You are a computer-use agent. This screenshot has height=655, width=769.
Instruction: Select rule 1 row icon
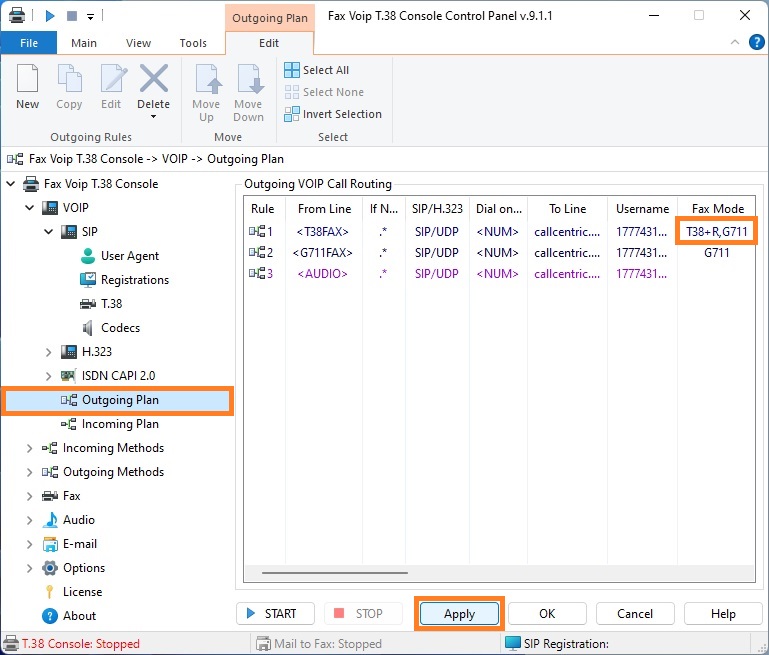(x=256, y=231)
